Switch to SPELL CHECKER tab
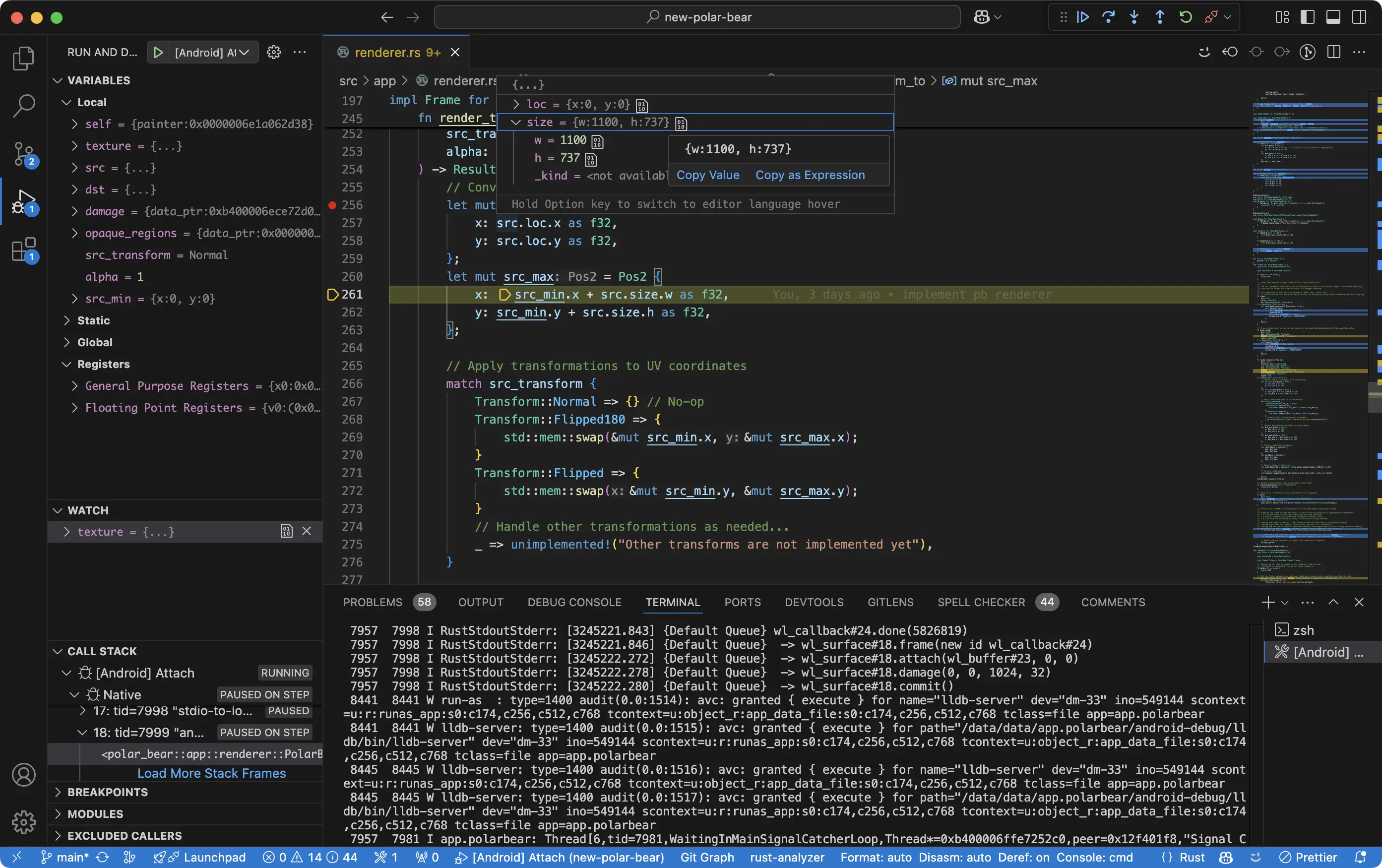Image resolution: width=1382 pixels, height=868 pixels. coord(981,602)
